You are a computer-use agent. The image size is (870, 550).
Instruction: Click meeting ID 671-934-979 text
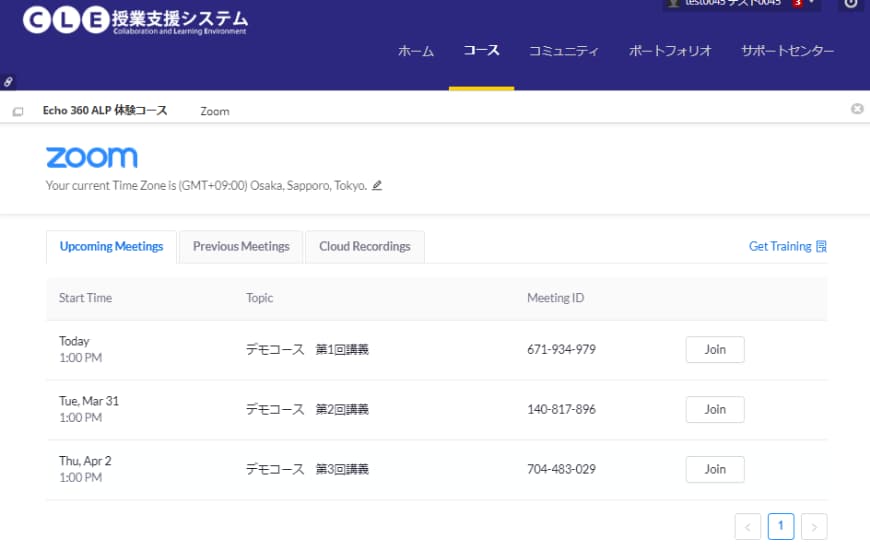tap(561, 350)
